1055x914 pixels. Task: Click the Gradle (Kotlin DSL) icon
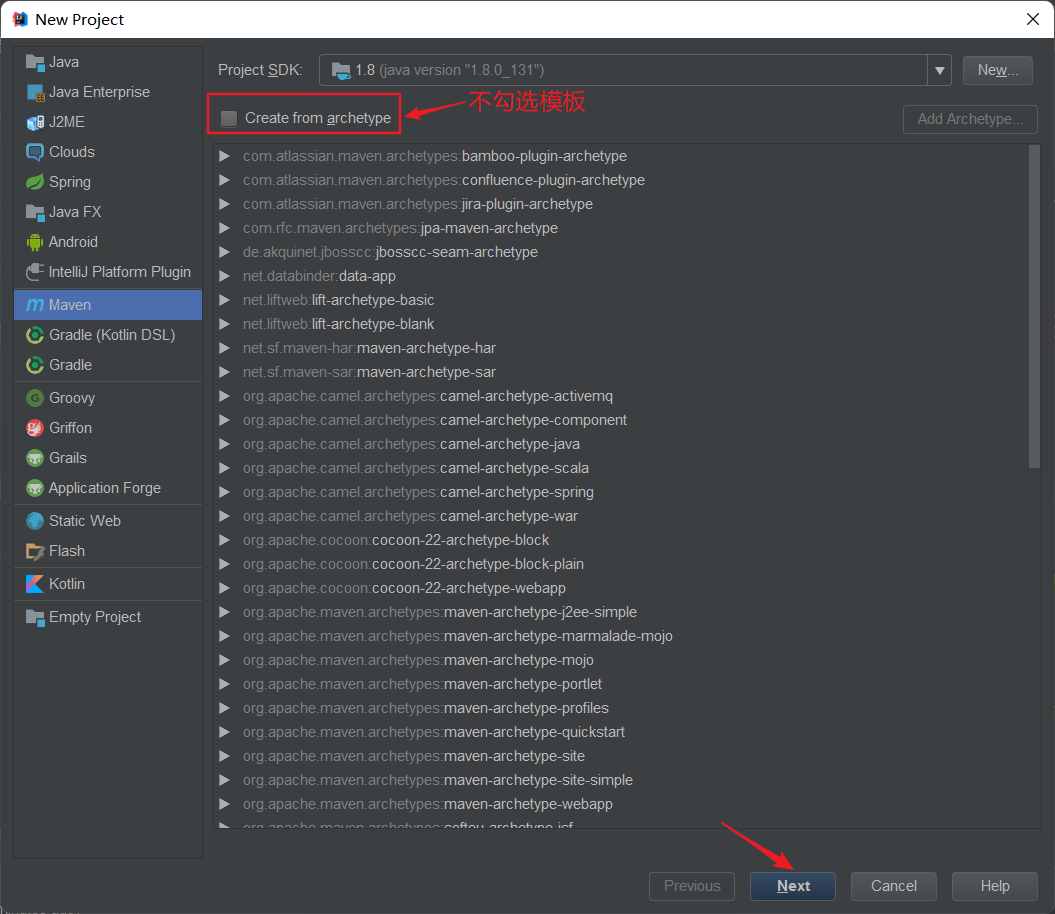[35, 335]
